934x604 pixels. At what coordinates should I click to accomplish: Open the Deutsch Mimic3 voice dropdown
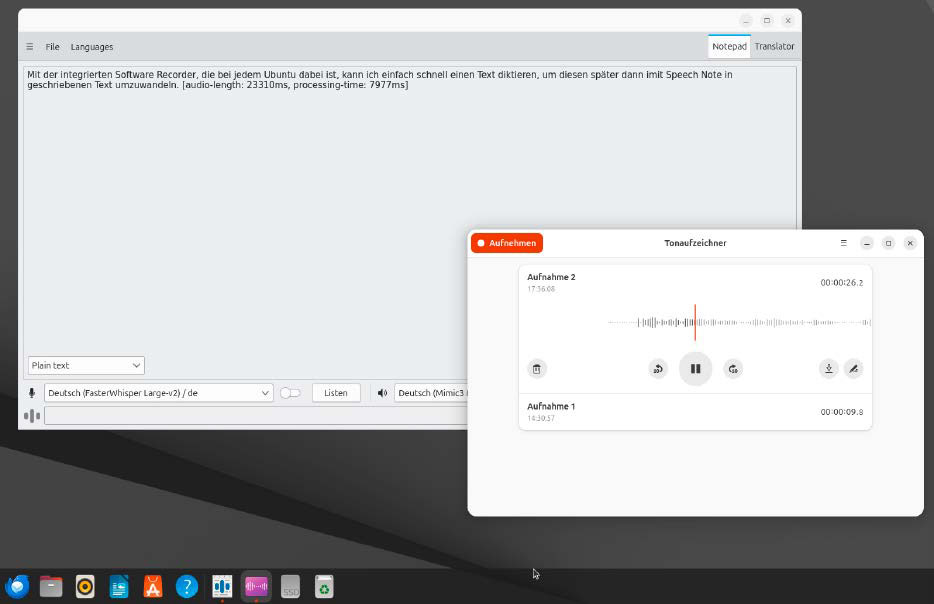(431, 393)
